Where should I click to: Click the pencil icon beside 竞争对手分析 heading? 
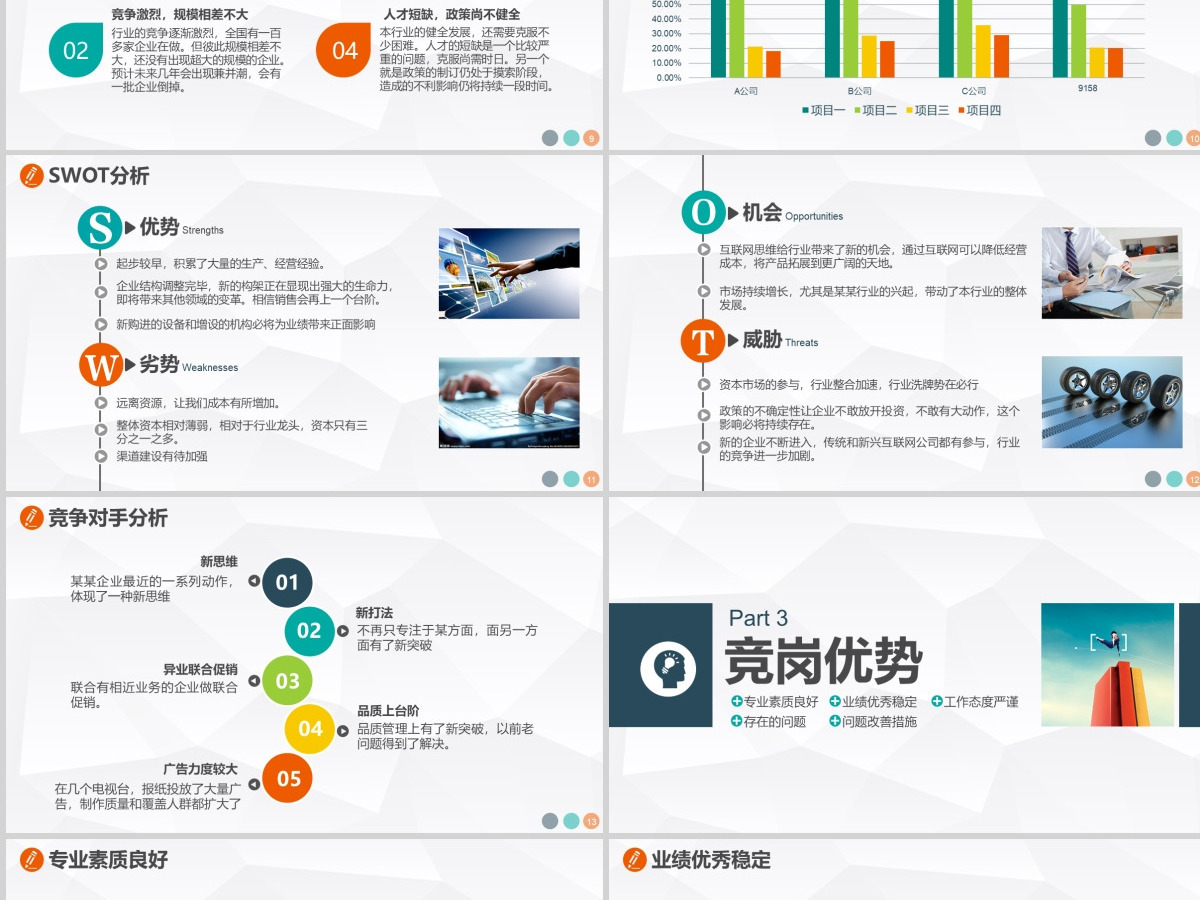click(x=32, y=517)
